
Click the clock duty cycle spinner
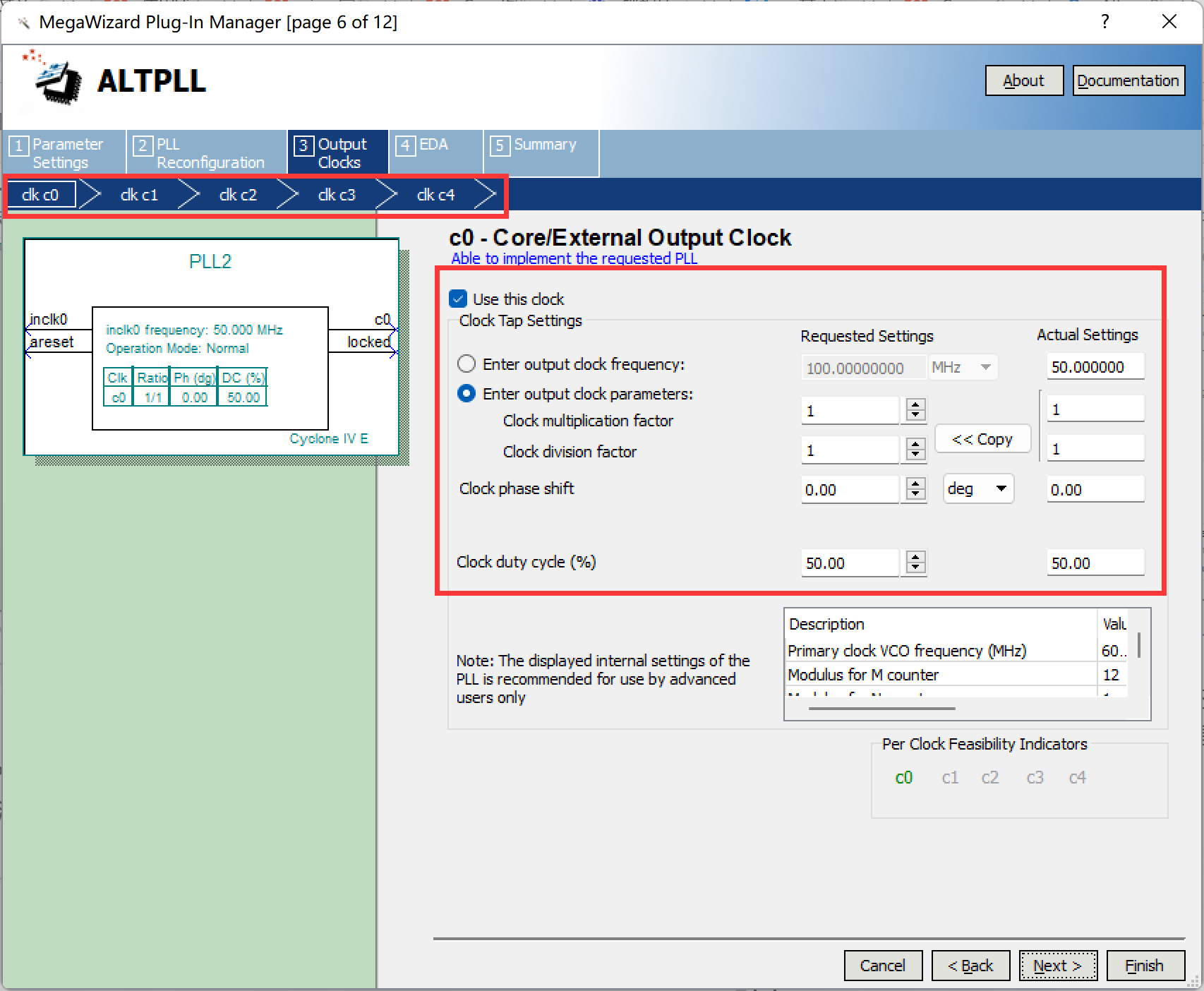tap(915, 562)
